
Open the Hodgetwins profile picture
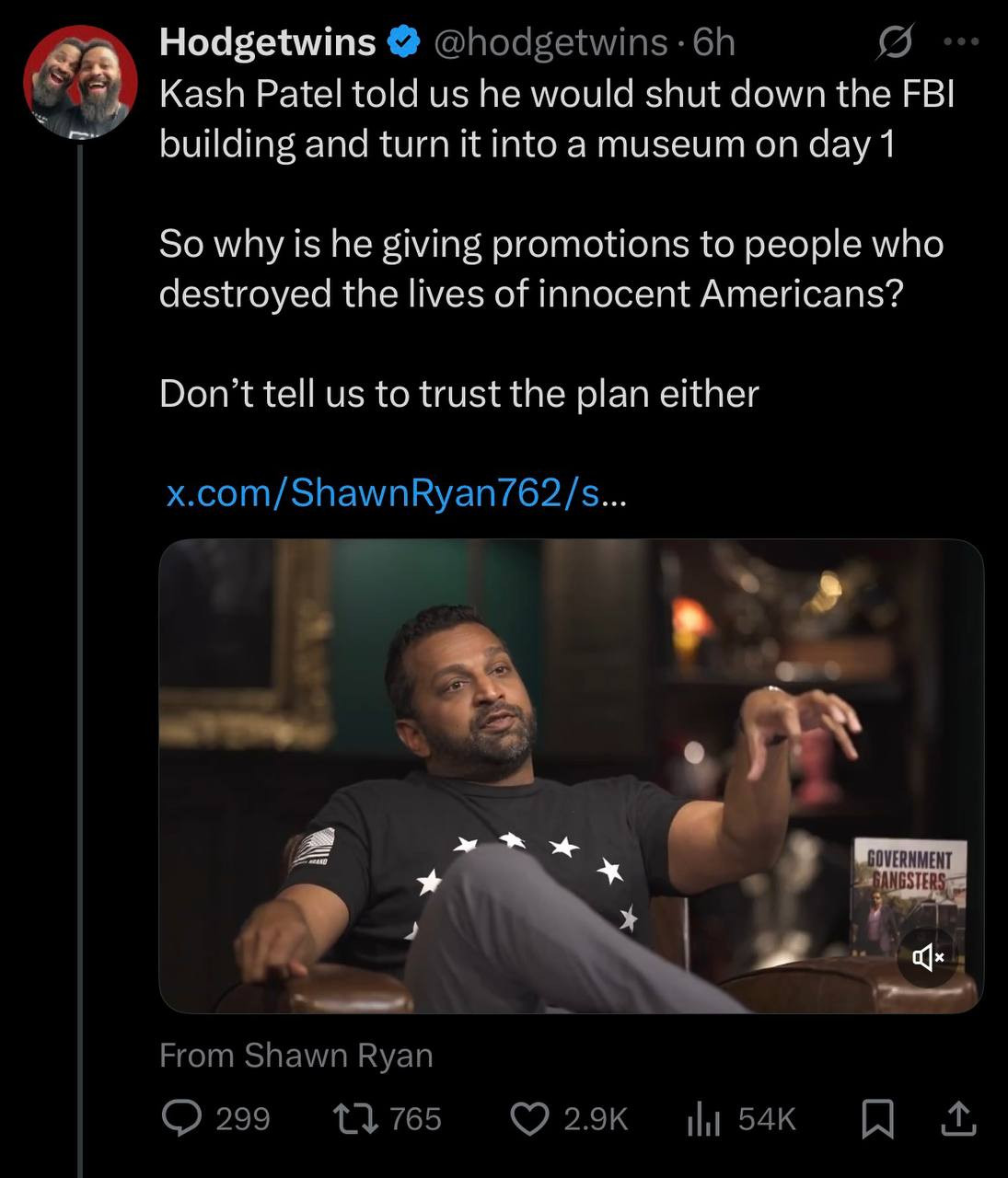[80, 83]
